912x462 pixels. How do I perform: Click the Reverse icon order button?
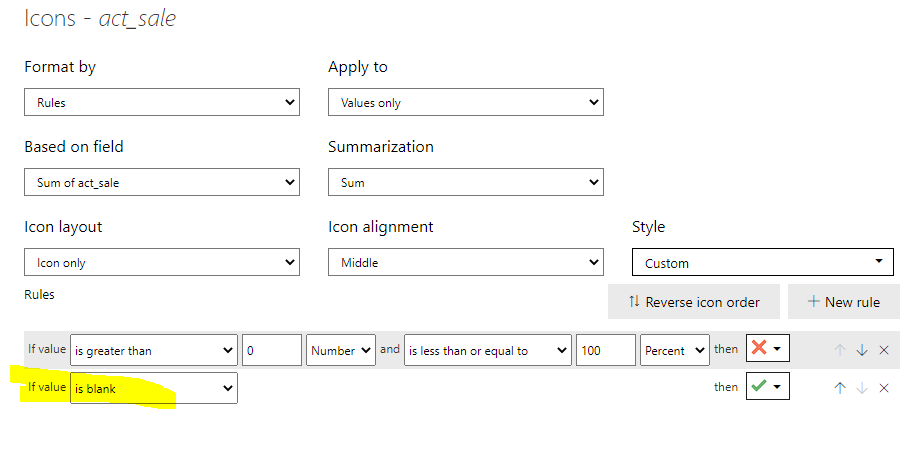(694, 301)
